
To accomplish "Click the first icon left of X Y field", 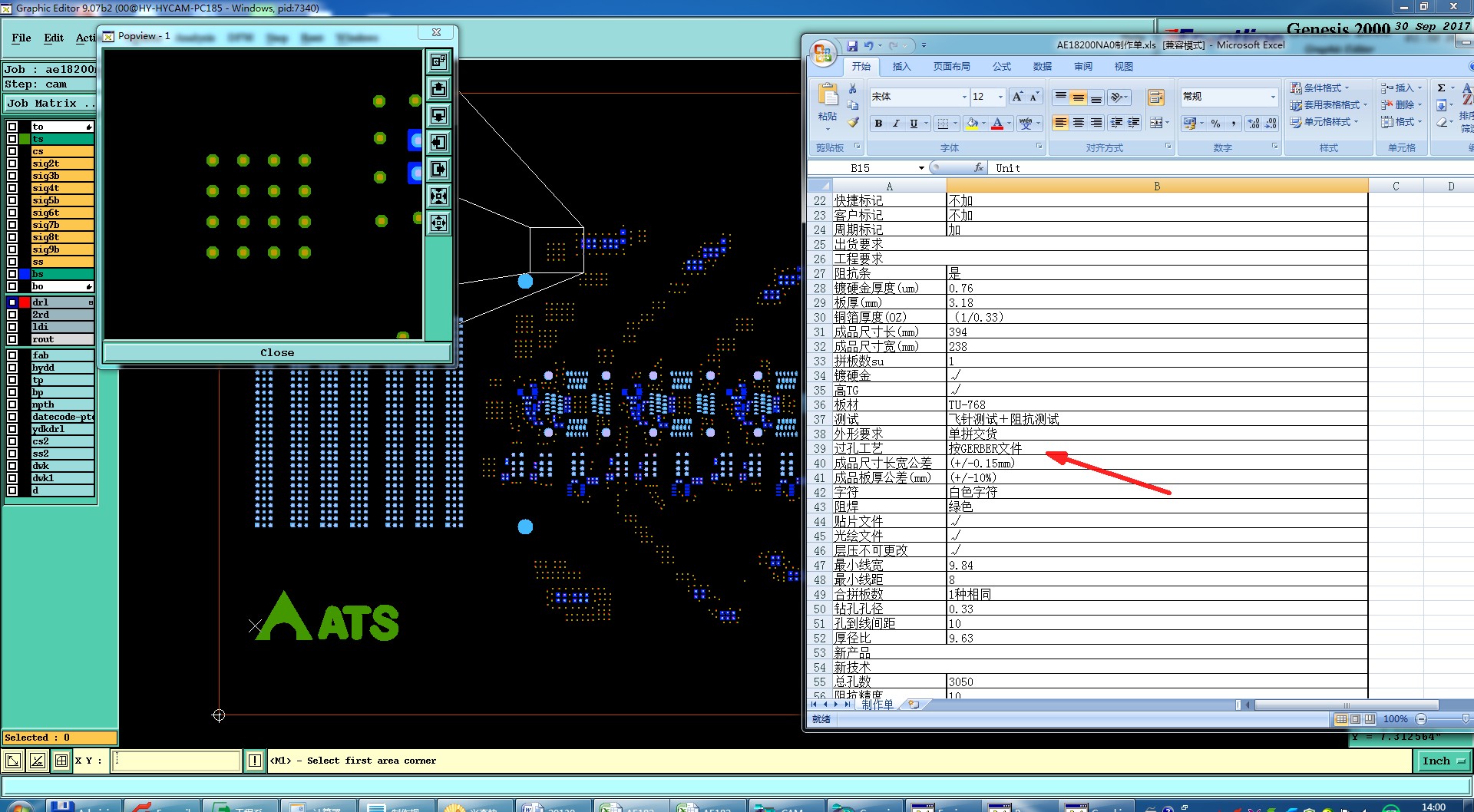I will 13,761.
